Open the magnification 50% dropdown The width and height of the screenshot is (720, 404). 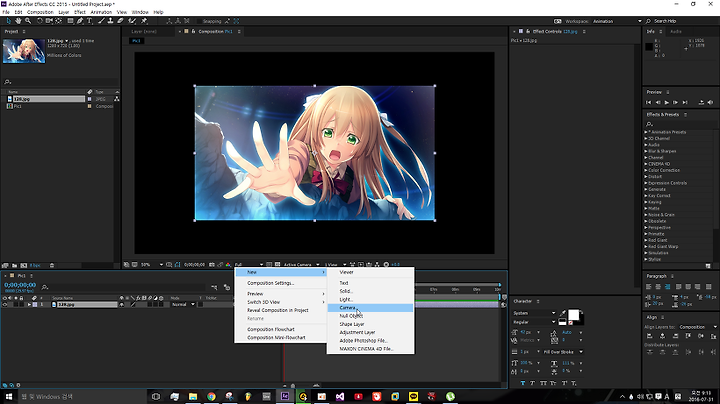pos(152,264)
